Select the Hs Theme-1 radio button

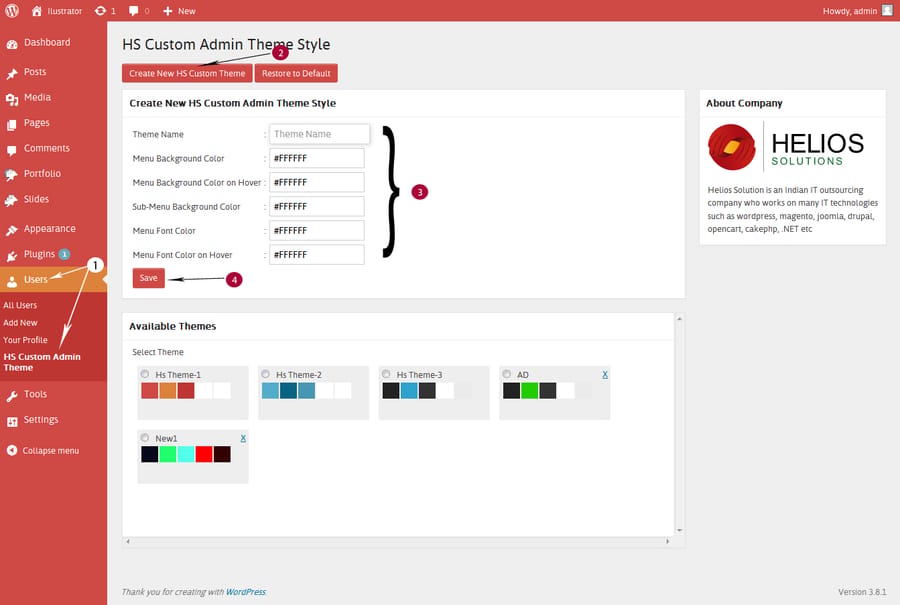145,374
